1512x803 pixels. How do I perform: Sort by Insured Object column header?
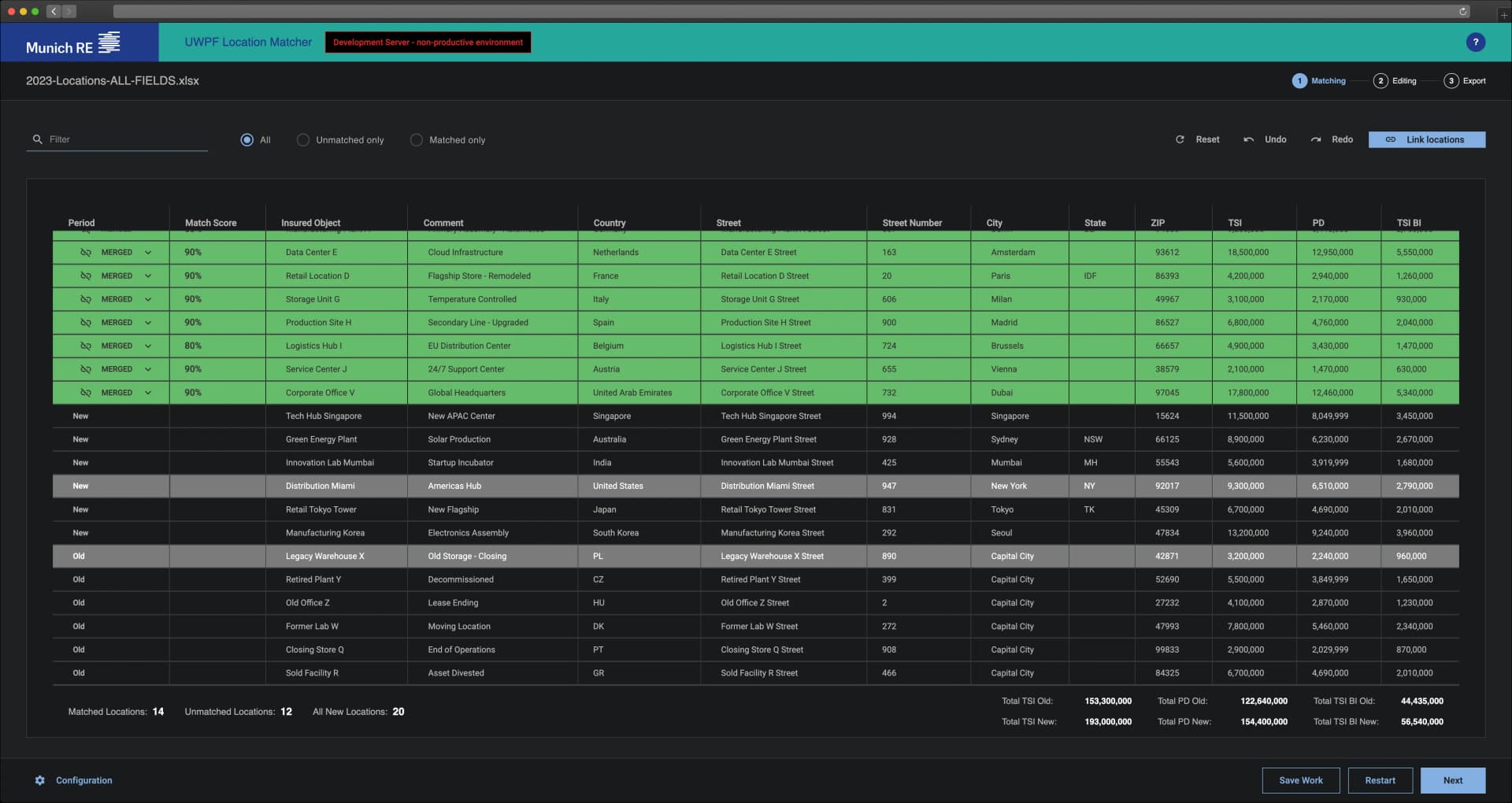(x=310, y=223)
